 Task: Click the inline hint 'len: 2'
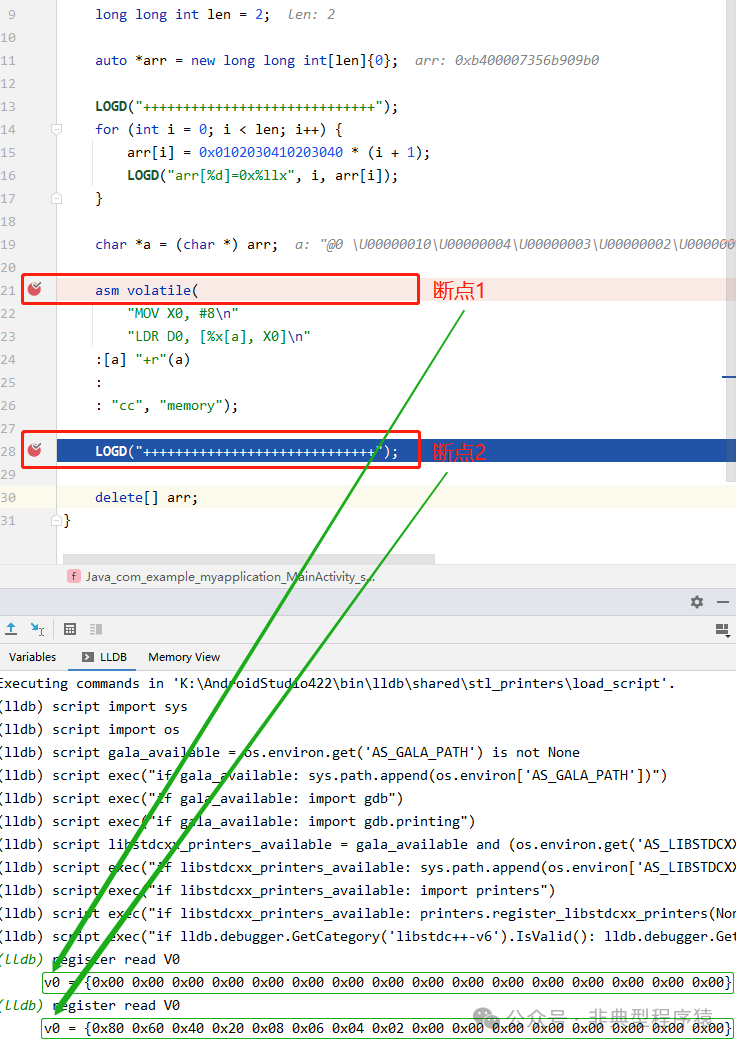[311, 14]
